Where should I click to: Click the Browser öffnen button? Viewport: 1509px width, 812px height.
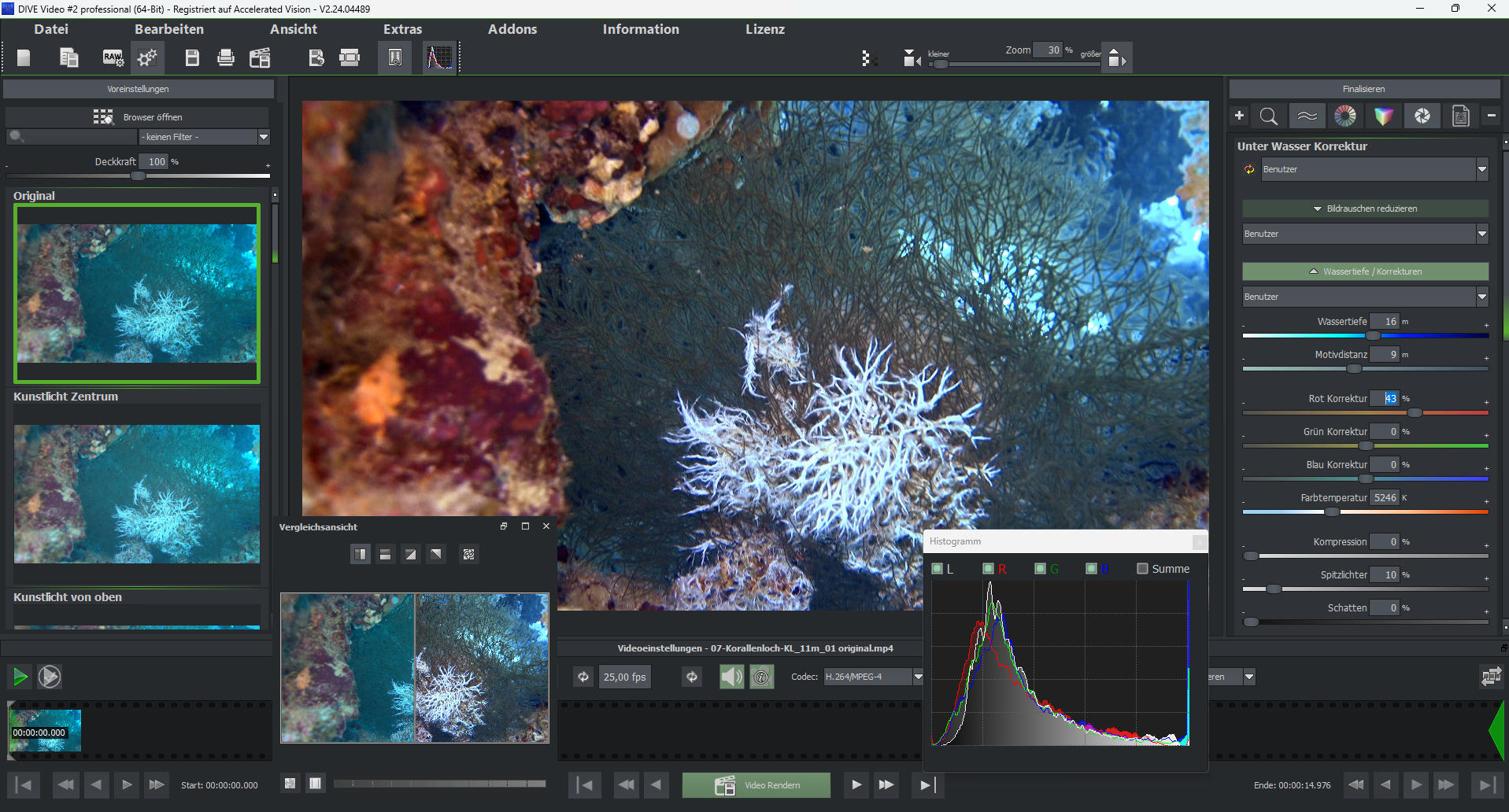138,117
